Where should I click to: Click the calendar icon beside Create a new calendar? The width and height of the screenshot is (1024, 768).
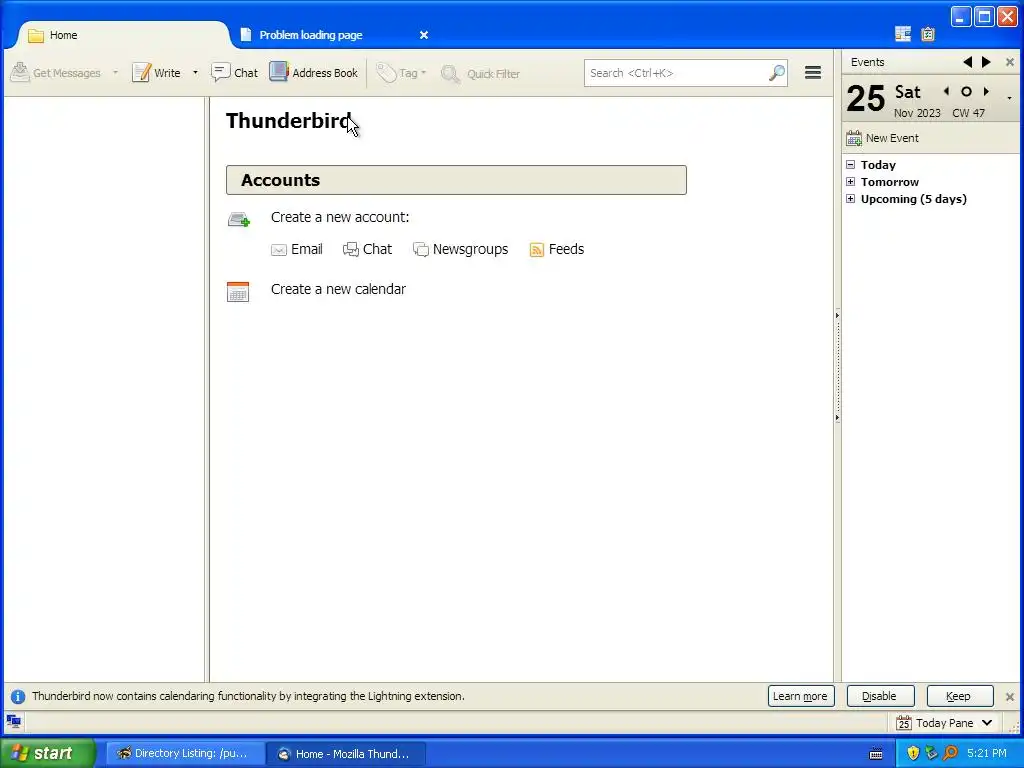pos(238,291)
